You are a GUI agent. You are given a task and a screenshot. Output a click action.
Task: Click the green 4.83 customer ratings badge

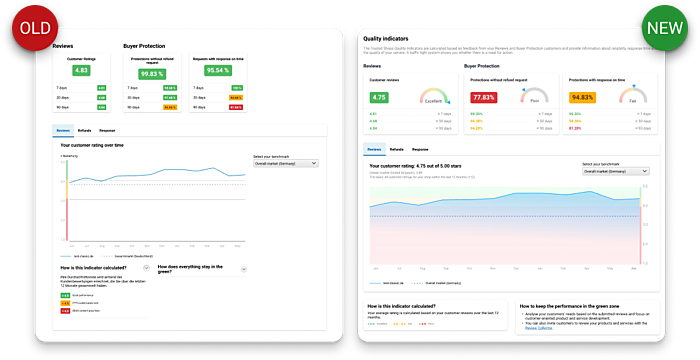point(81,70)
